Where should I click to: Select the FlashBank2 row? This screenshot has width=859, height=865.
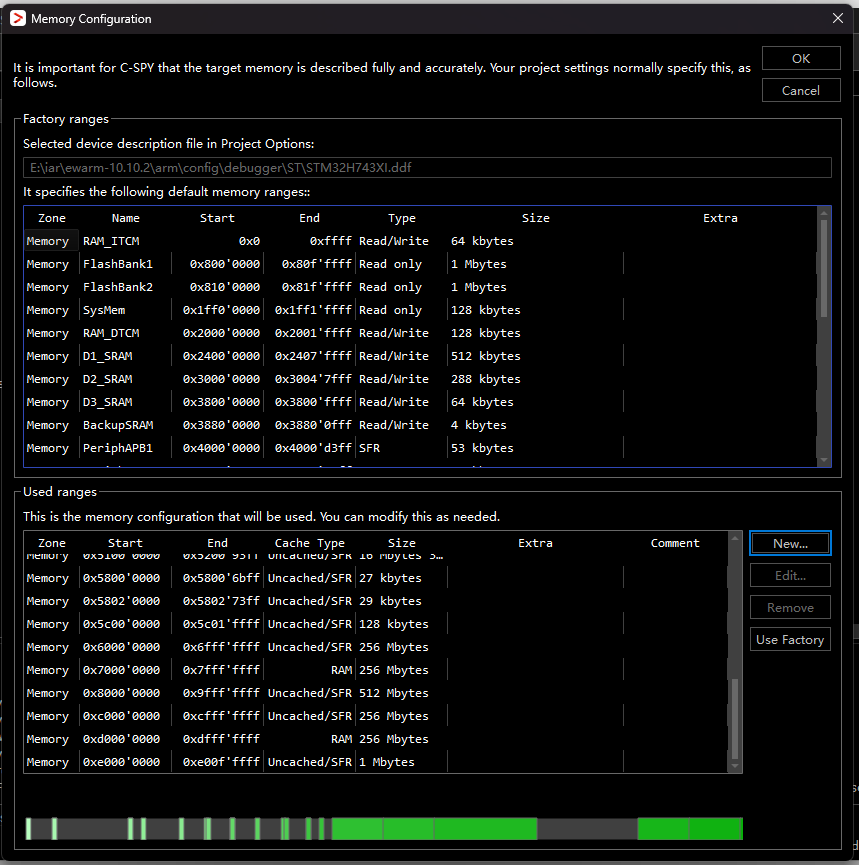coord(420,287)
